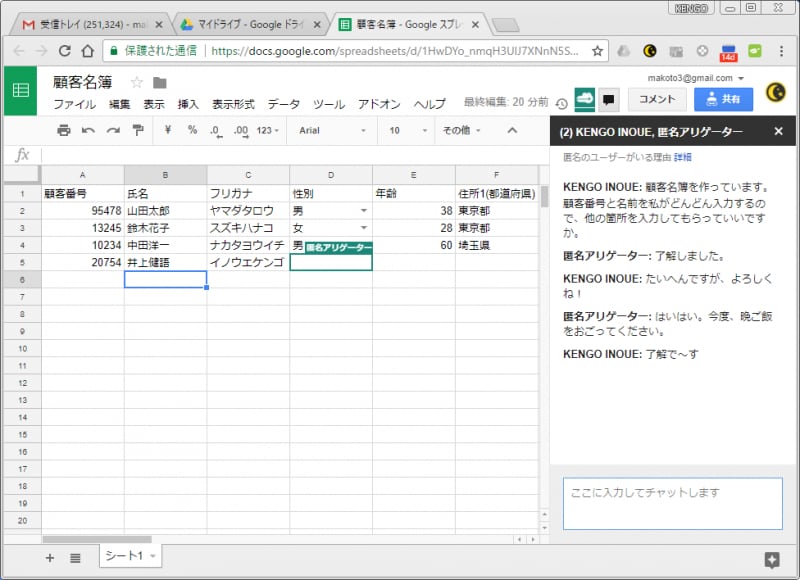Click the redo arrow icon
The width and height of the screenshot is (800, 580).
(113, 130)
